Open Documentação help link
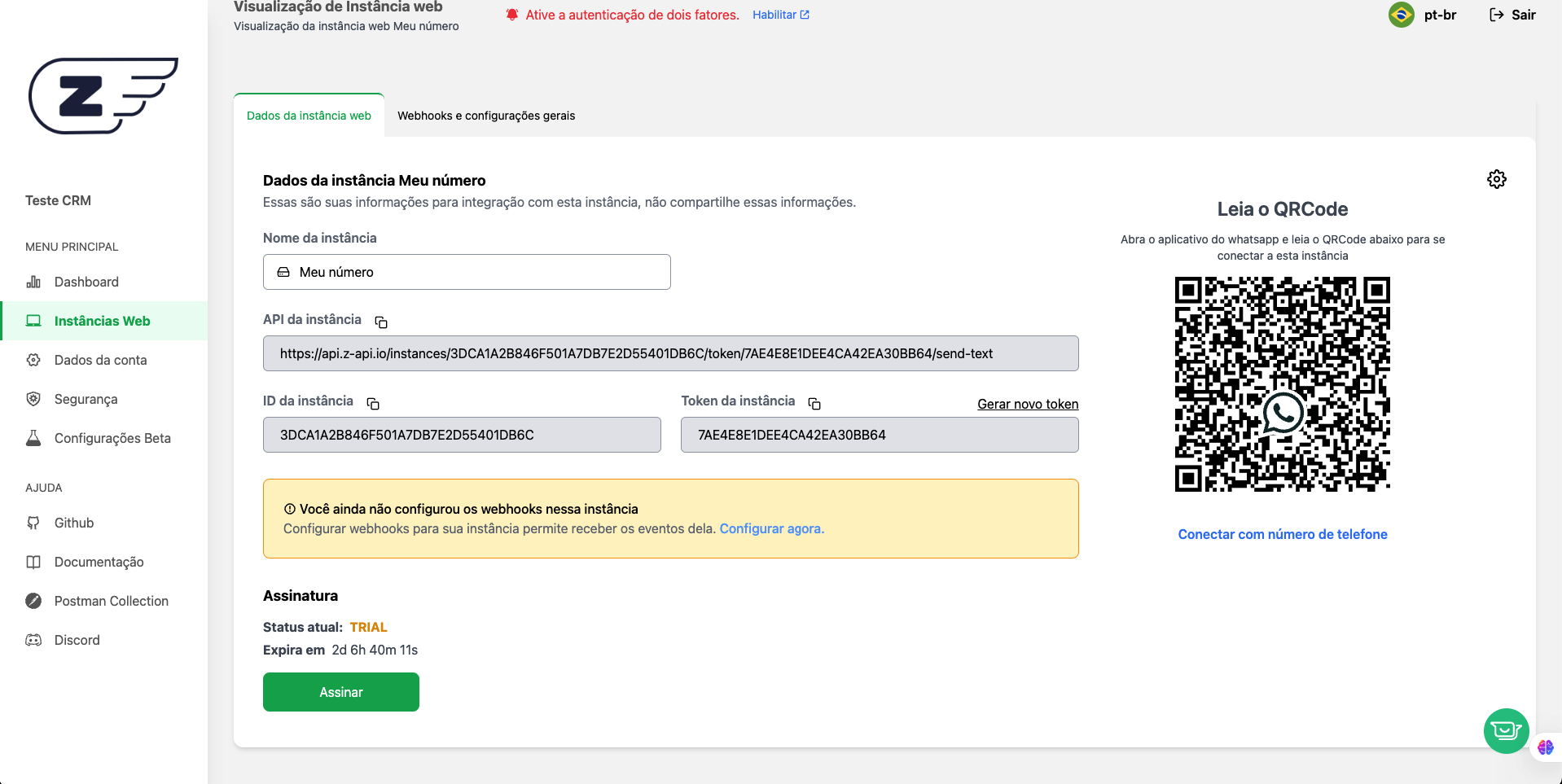 tap(103, 562)
